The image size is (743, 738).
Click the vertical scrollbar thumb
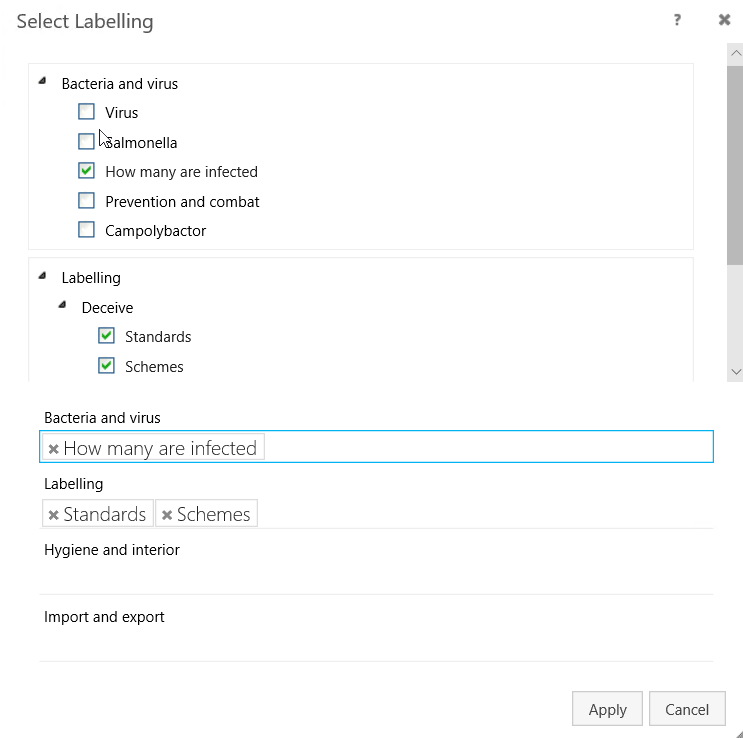[x=736, y=160]
